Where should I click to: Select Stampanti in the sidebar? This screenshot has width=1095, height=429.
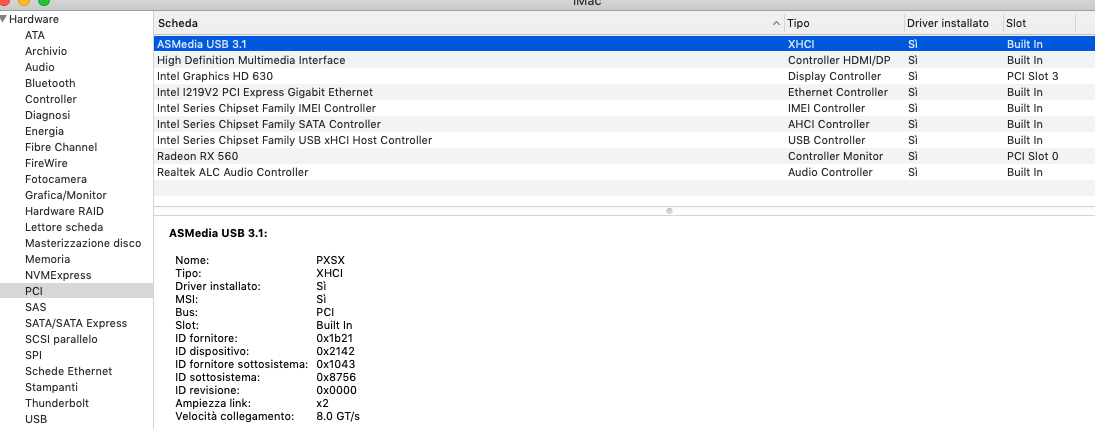[x=52, y=387]
